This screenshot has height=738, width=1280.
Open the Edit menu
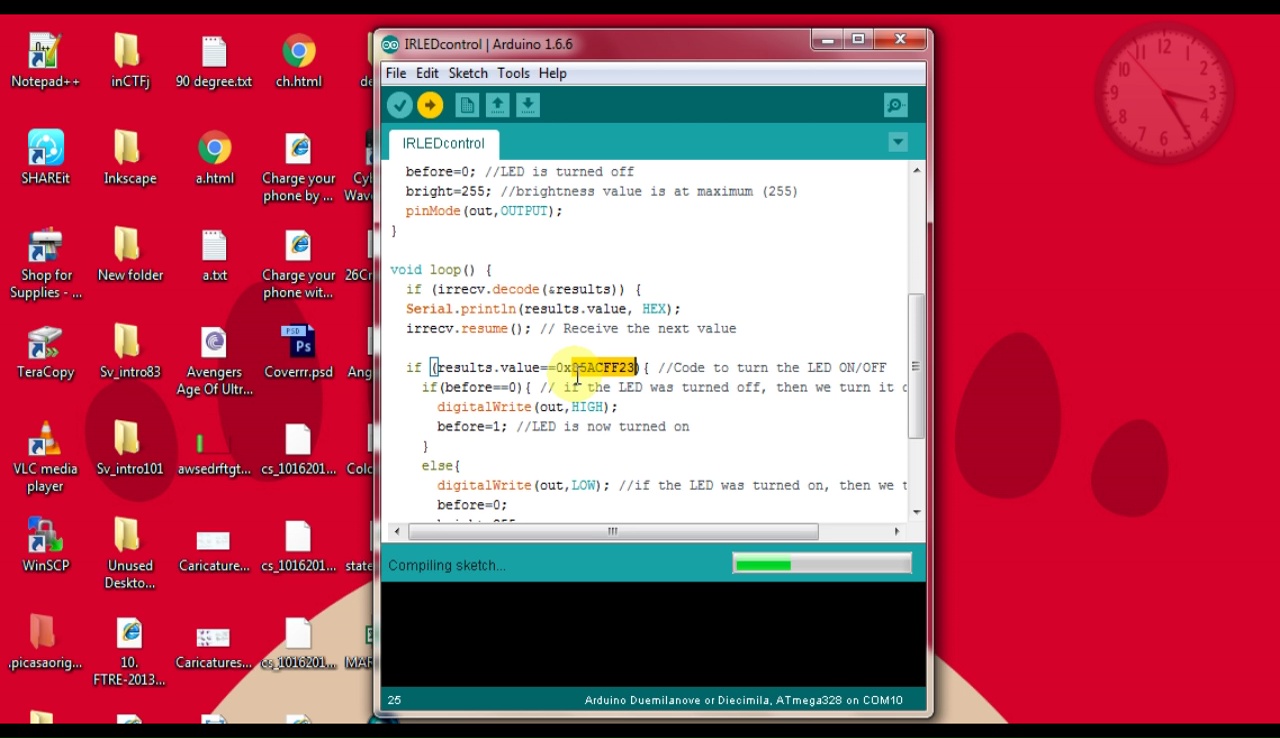[427, 73]
